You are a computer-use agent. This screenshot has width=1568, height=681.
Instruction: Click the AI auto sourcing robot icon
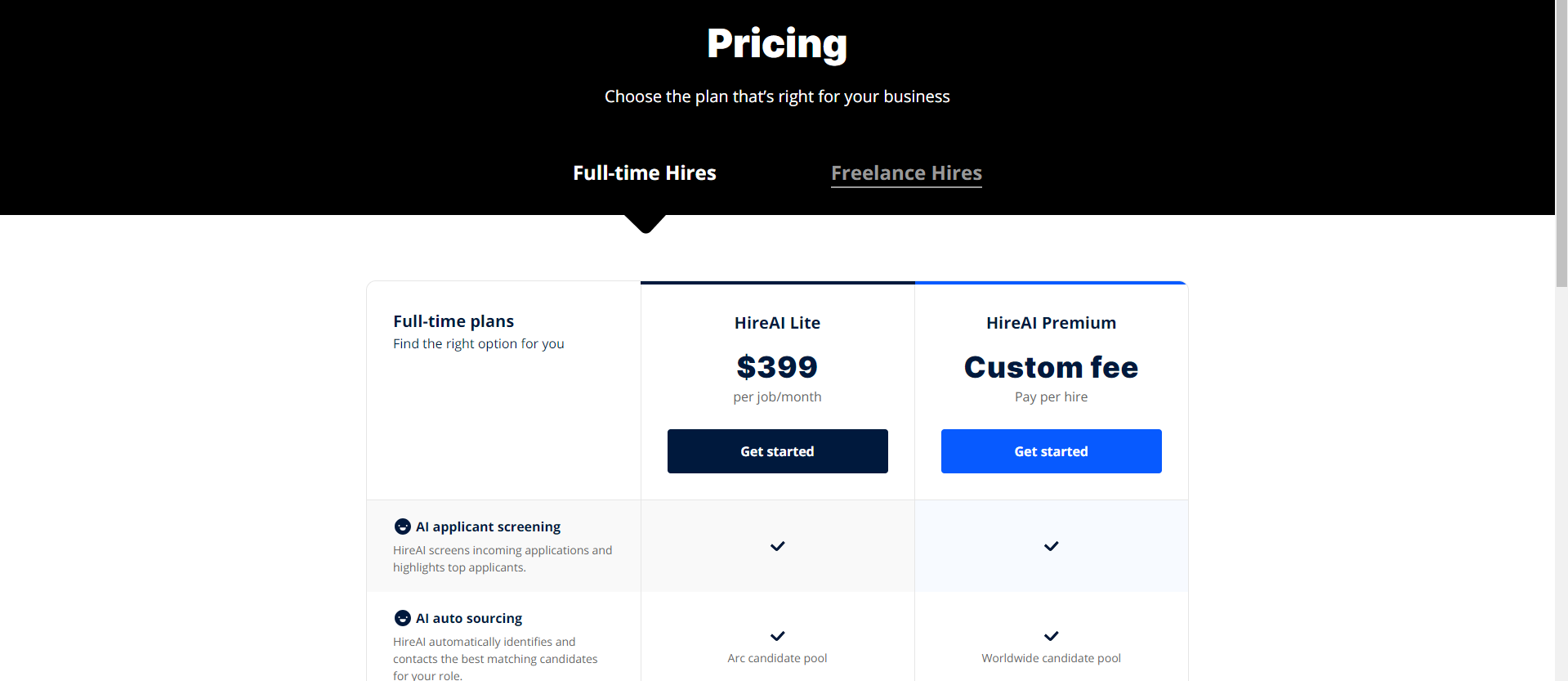coord(402,618)
